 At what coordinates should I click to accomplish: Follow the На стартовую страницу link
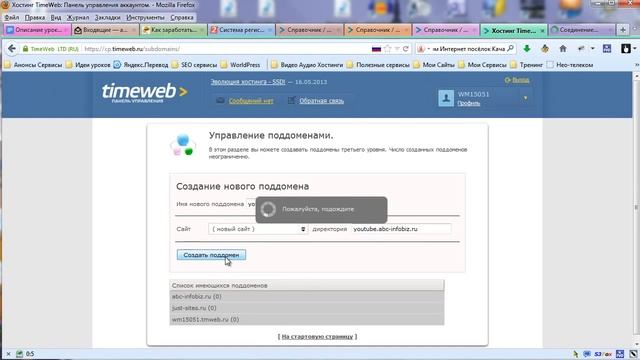[317, 336]
